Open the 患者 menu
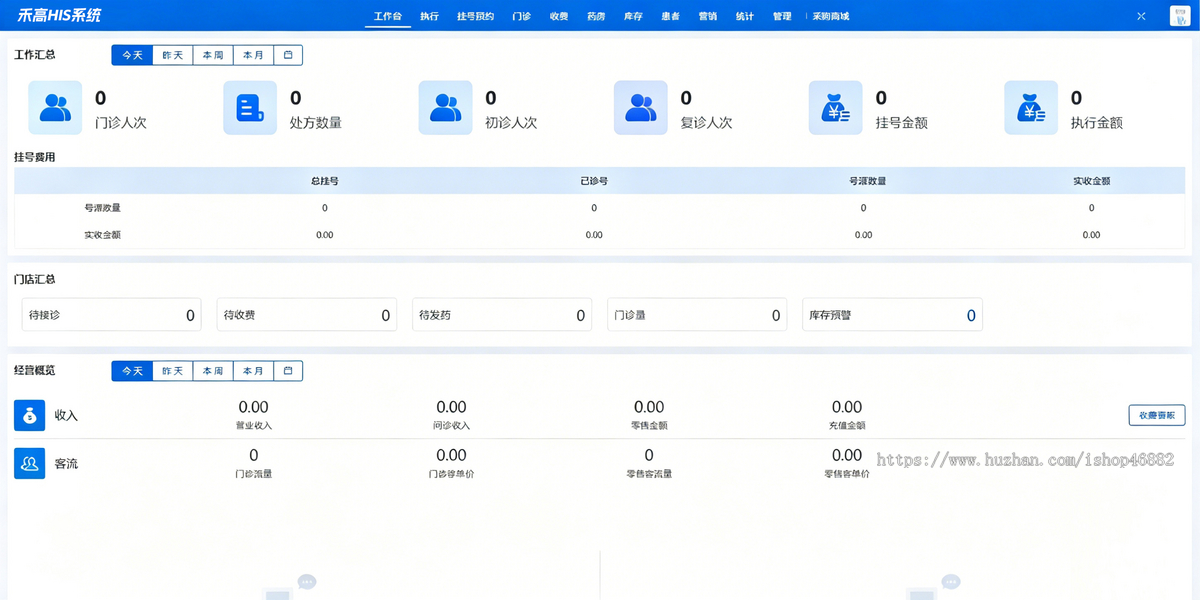 (671, 16)
